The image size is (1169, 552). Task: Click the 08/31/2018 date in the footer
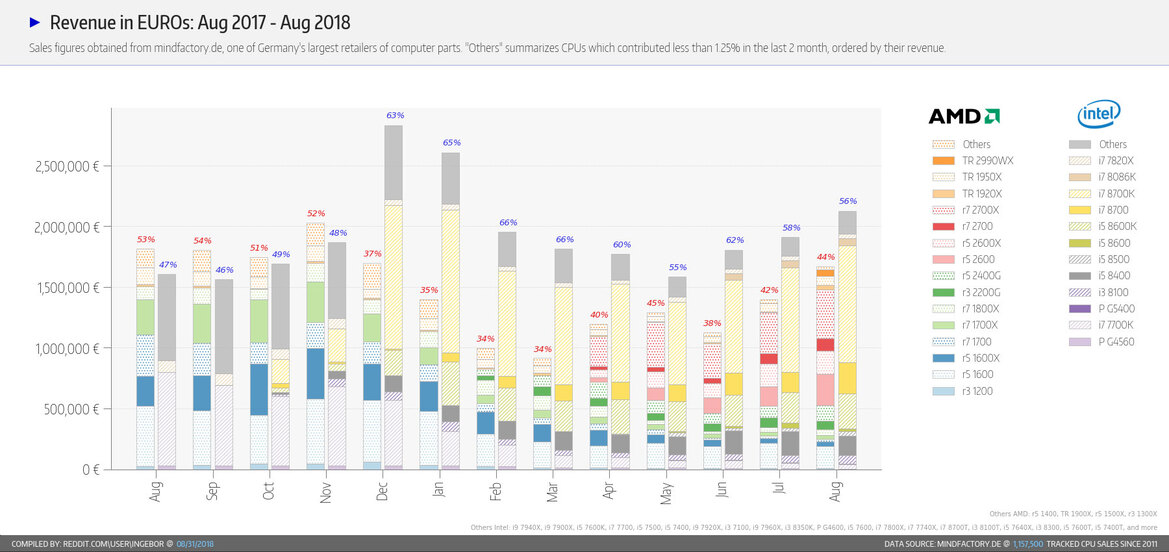click(x=195, y=544)
